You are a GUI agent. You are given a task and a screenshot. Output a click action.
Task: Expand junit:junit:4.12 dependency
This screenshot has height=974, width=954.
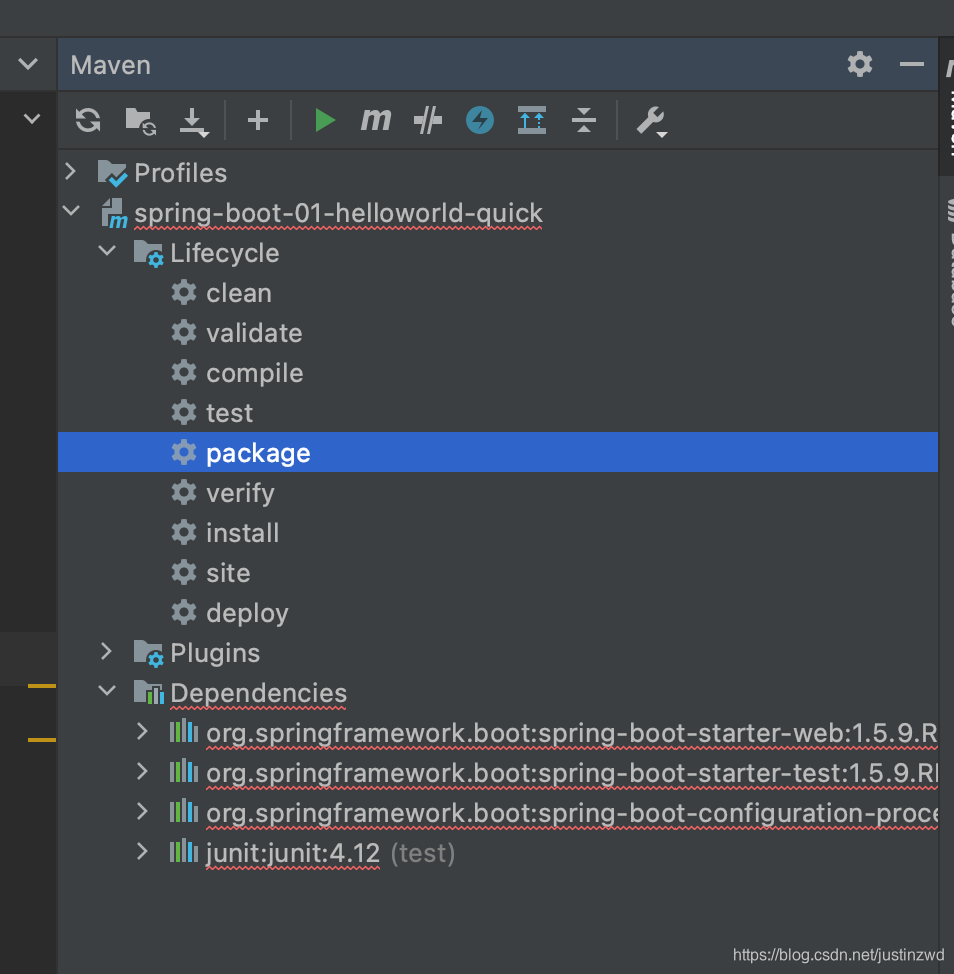pyautogui.click(x=142, y=851)
